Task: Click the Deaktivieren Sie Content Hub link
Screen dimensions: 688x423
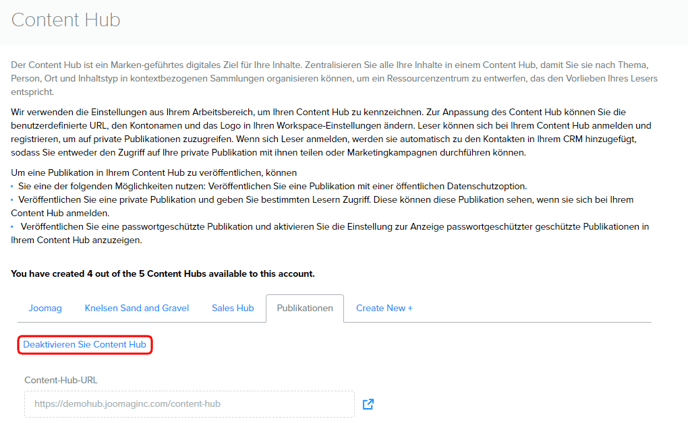Action: point(85,344)
